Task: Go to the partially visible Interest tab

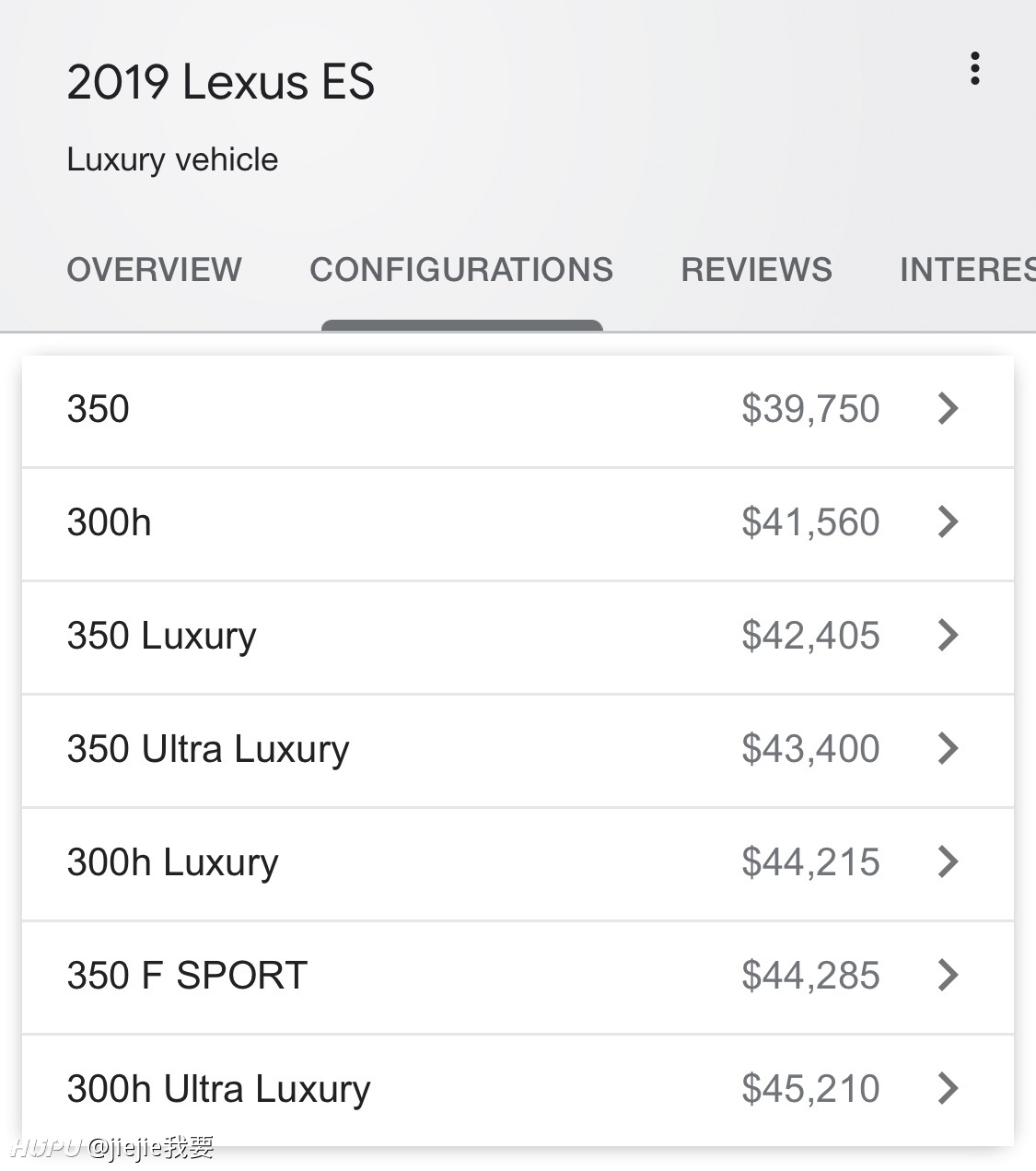Action: click(x=967, y=270)
